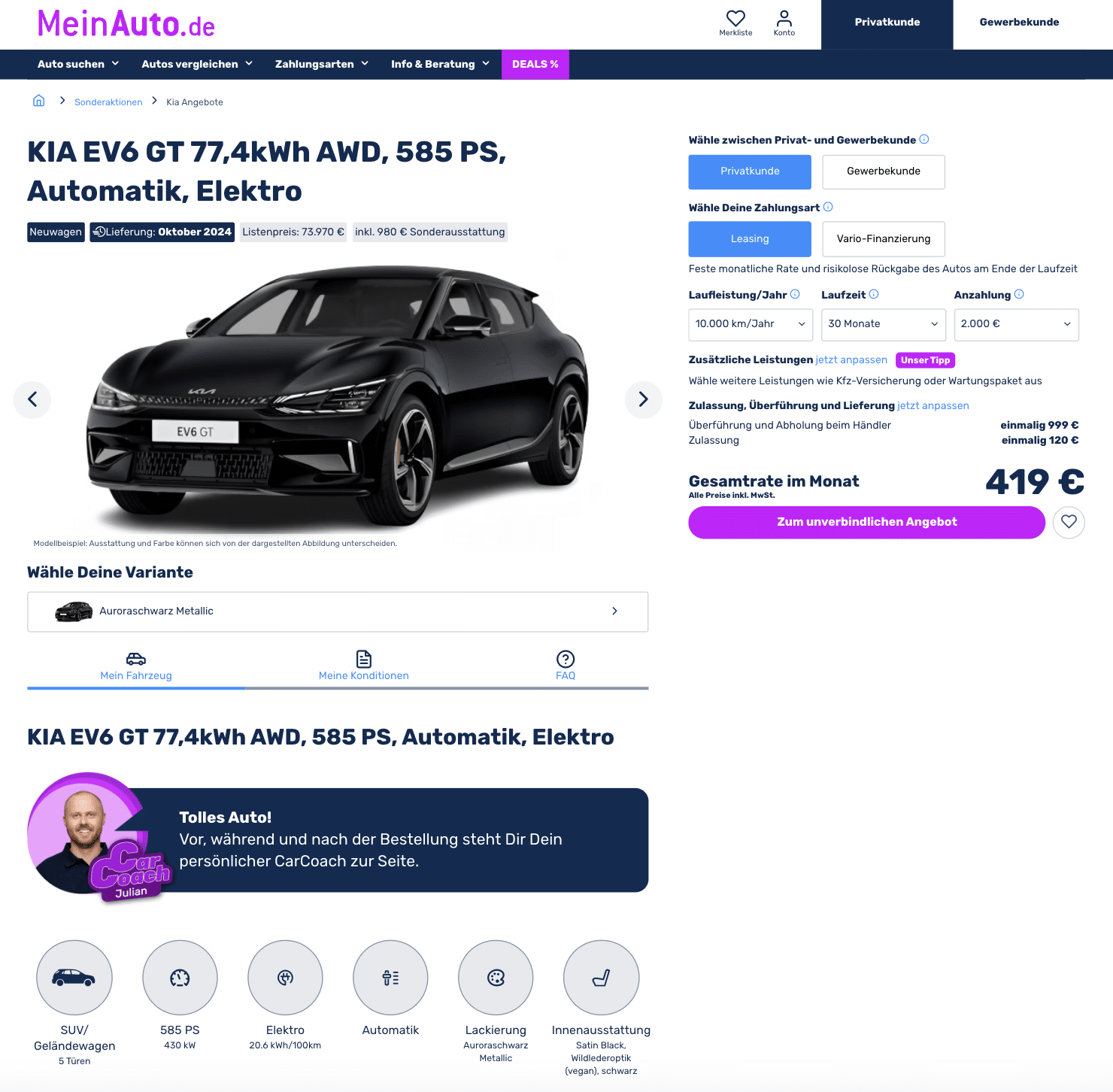The width and height of the screenshot is (1113, 1092).
Task: Click Zum unverbindlichen Angebot button
Action: (866, 522)
